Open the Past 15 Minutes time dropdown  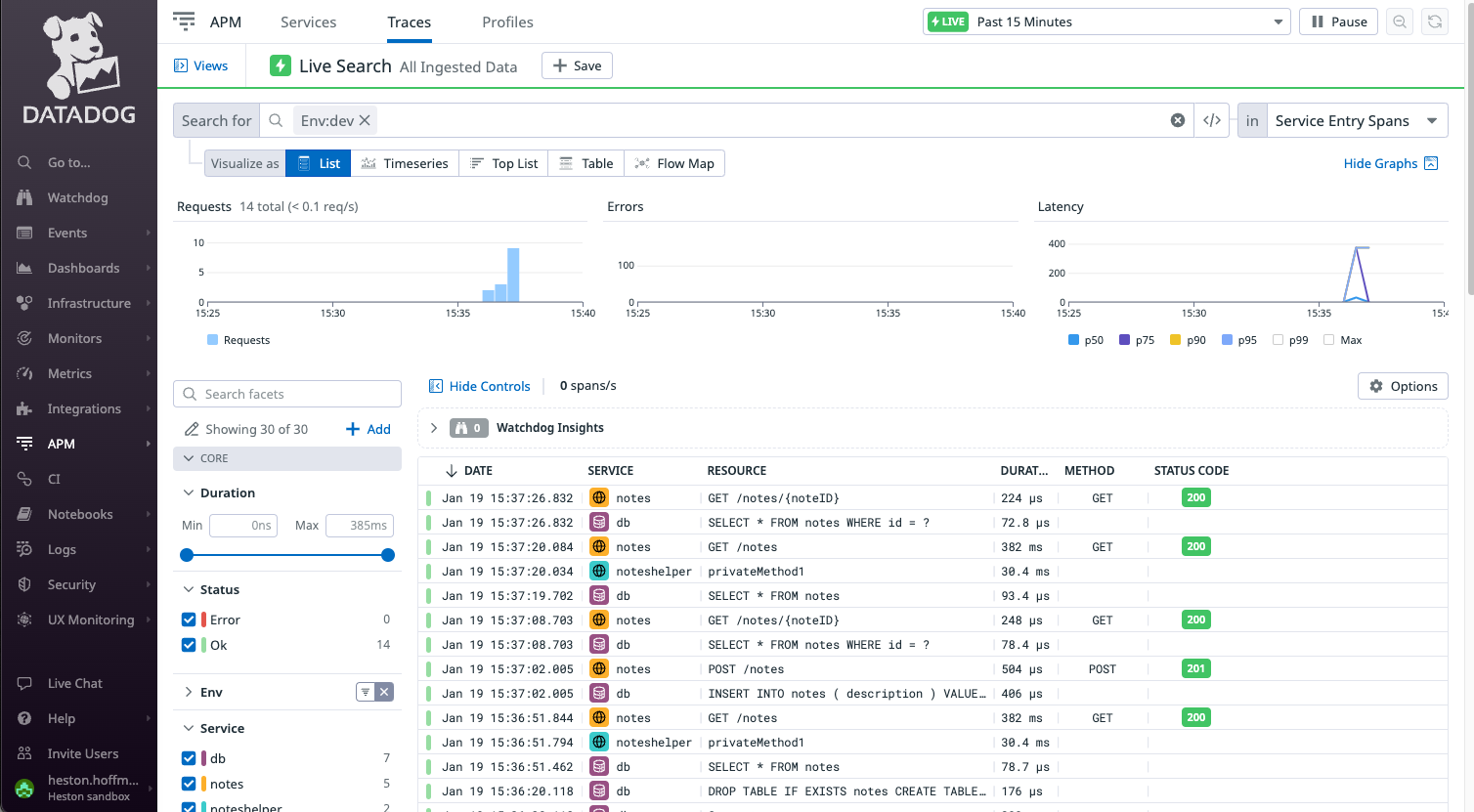1106,21
